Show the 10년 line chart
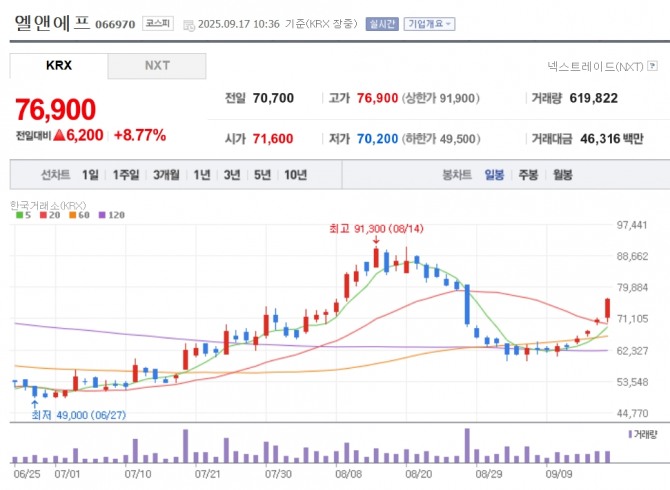Image resolution: width=670 pixels, height=490 pixels. coord(295,174)
